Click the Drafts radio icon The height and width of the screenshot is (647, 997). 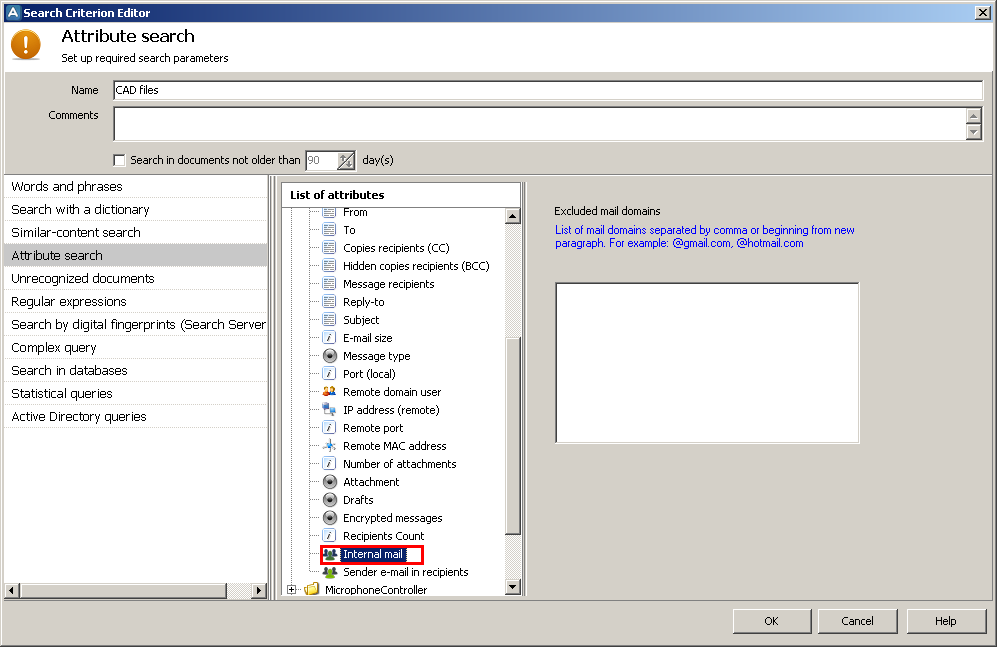click(329, 500)
